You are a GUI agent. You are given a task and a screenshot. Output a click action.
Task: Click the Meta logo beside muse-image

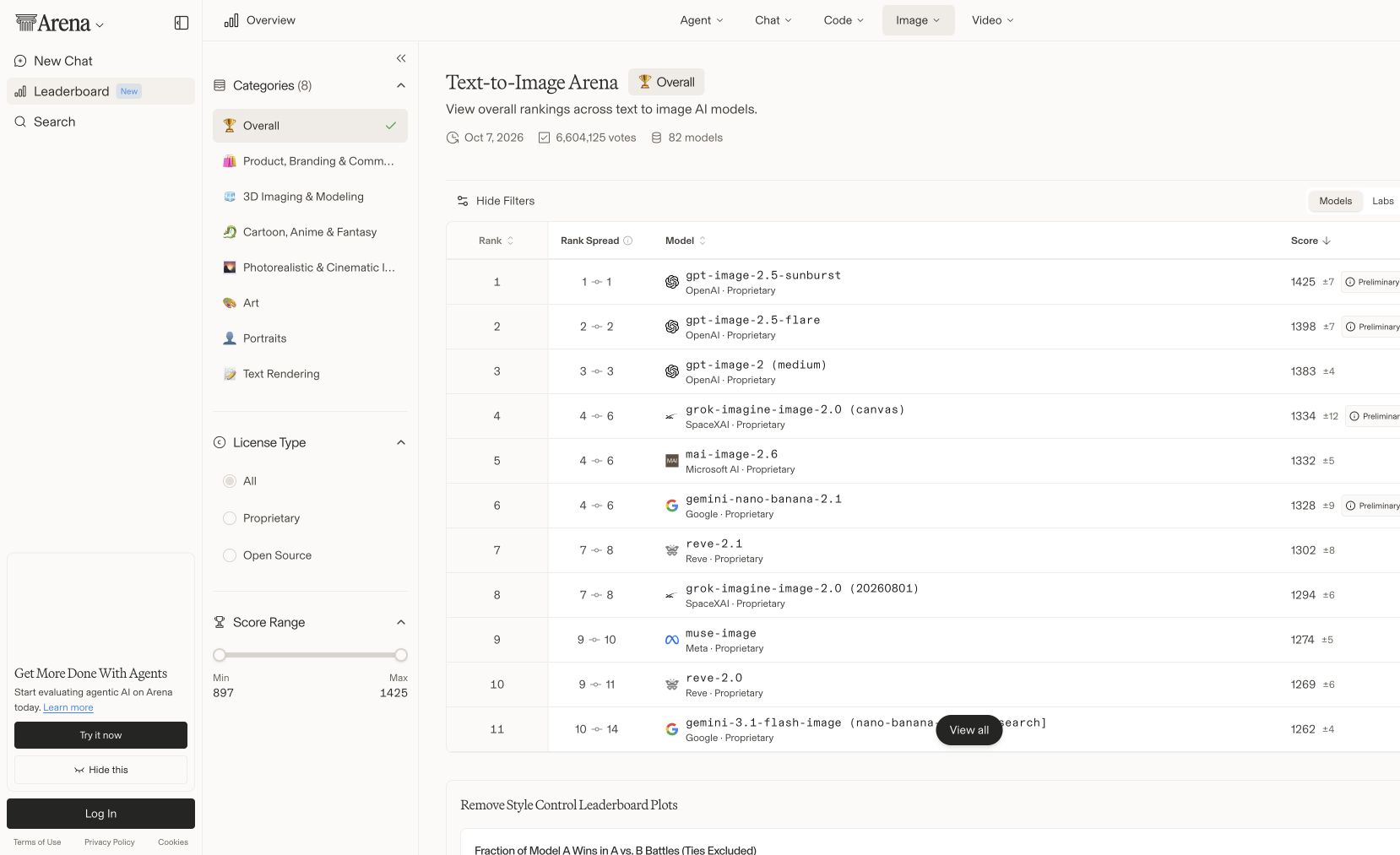pos(672,640)
